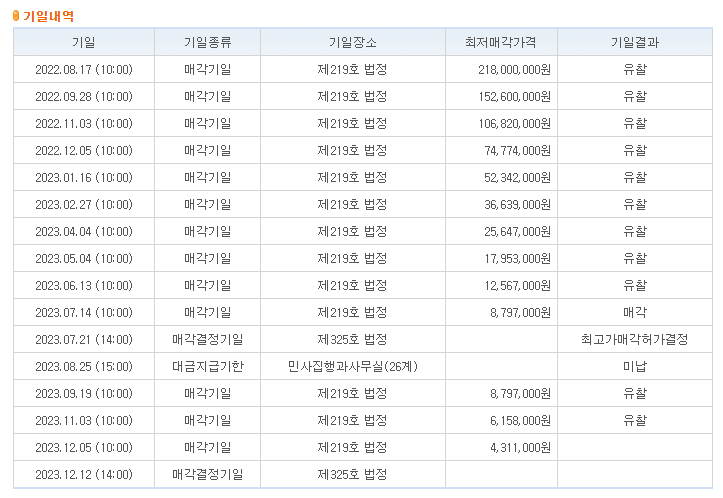Click 민사집행과사무실(26계) location
This screenshot has width=723, height=498.
[353, 367]
